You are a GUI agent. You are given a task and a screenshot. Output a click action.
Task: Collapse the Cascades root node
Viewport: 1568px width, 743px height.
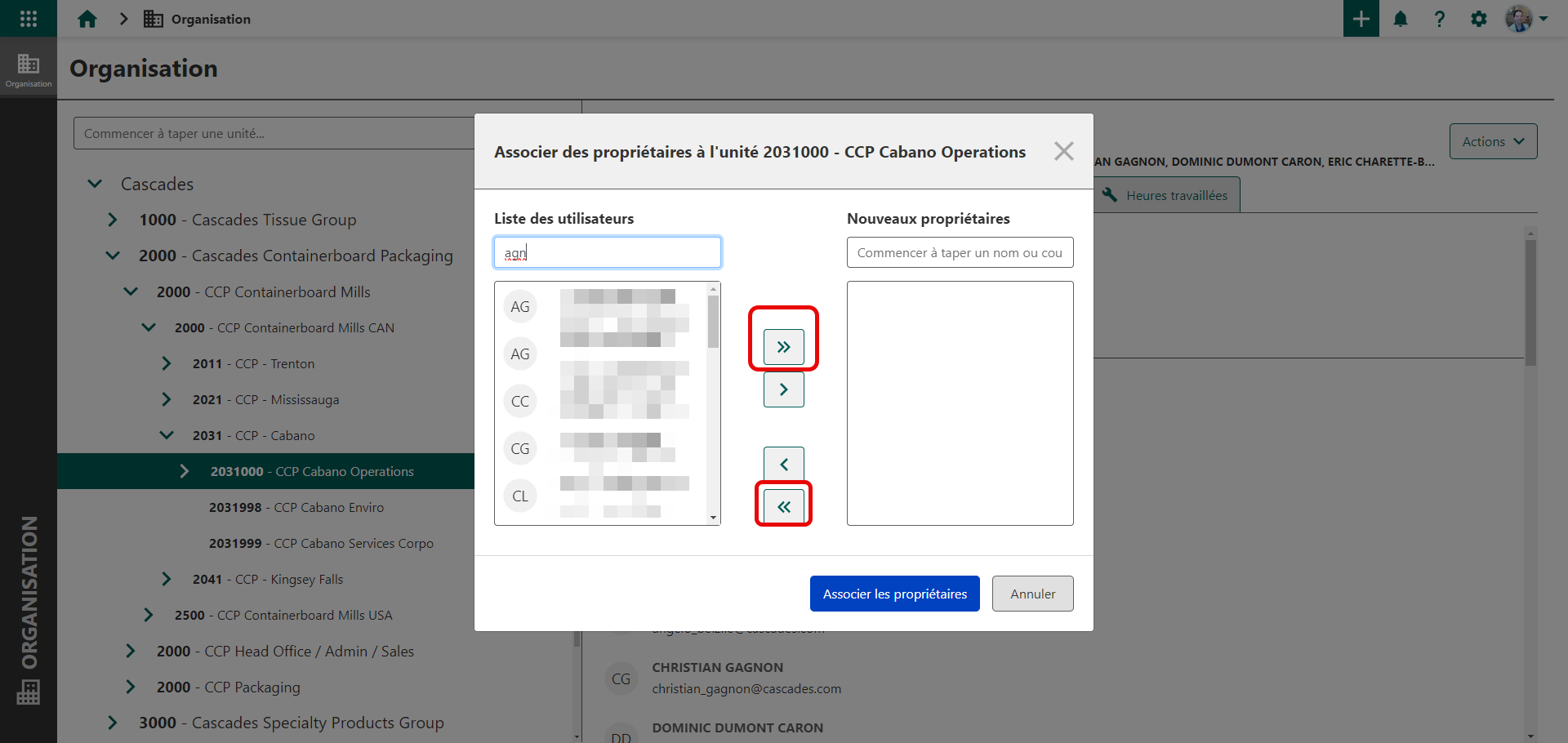click(95, 184)
